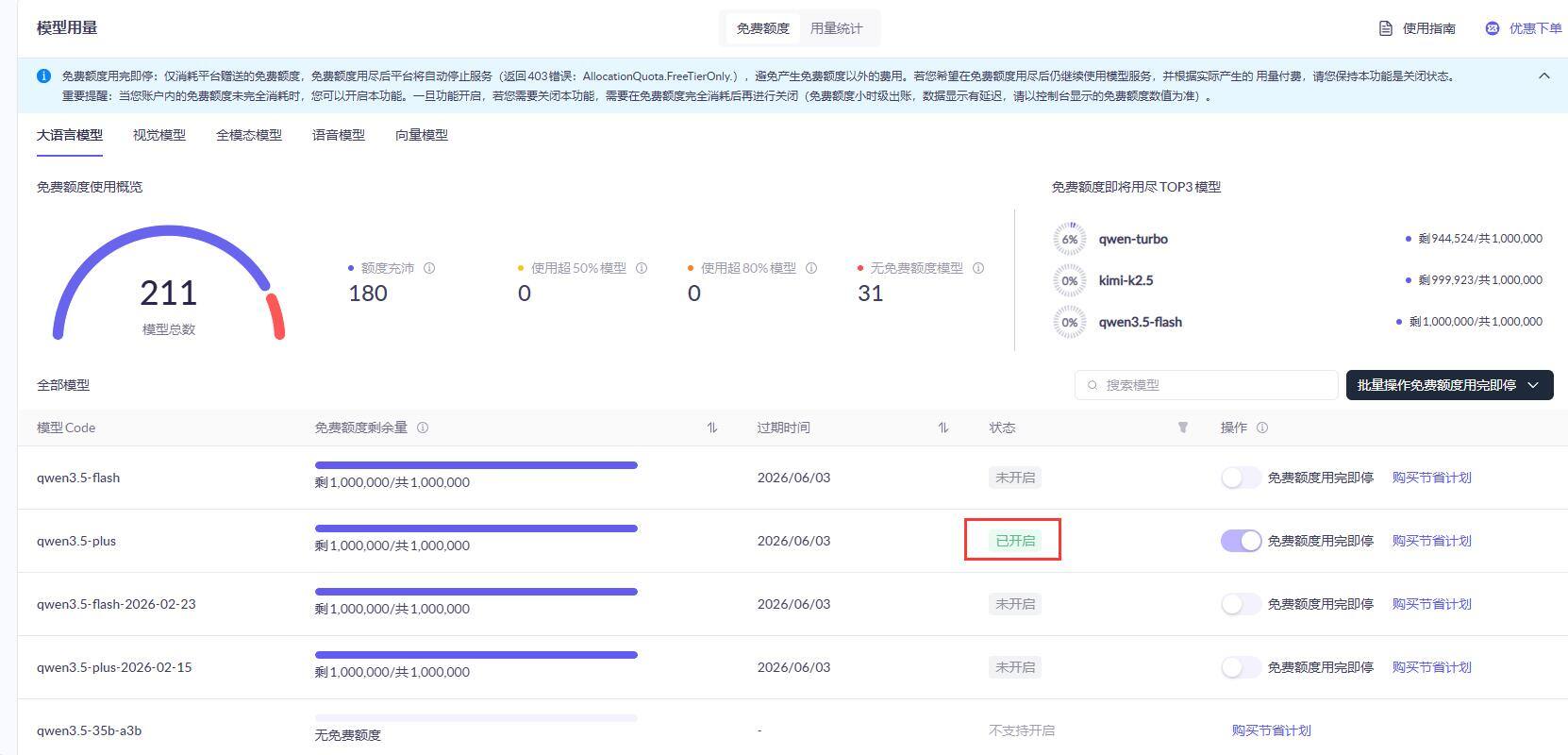Select the 视觉模型 tab
The width and height of the screenshot is (1568, 755).
pyautogui.click(x=159, y=135)
